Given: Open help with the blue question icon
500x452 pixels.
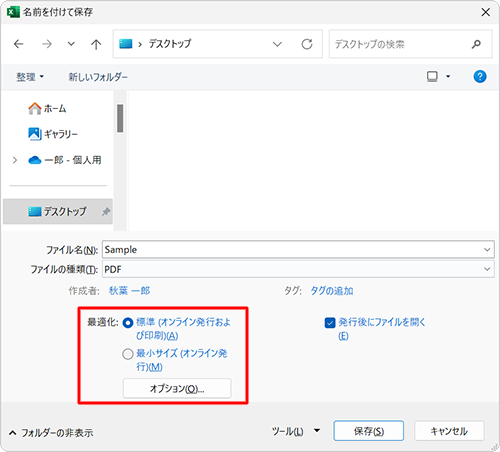Looking at the screenshot, I should (x=480, y=77).
